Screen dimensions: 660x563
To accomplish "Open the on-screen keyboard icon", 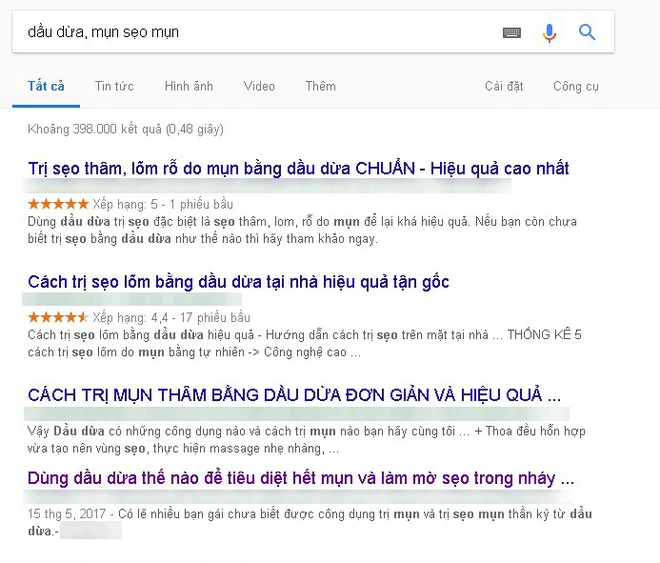I will (511, 33).
